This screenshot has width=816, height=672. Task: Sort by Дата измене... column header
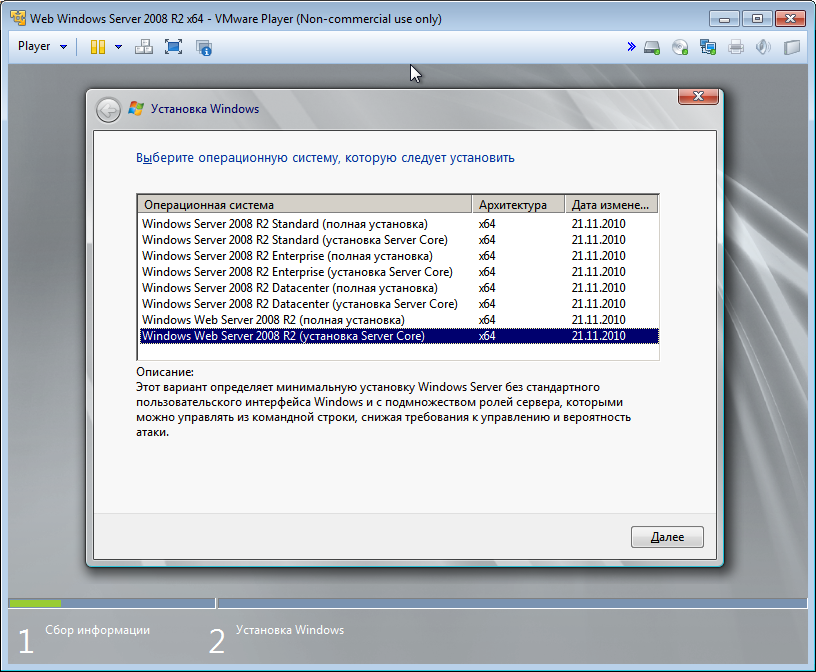click(611, 205)
